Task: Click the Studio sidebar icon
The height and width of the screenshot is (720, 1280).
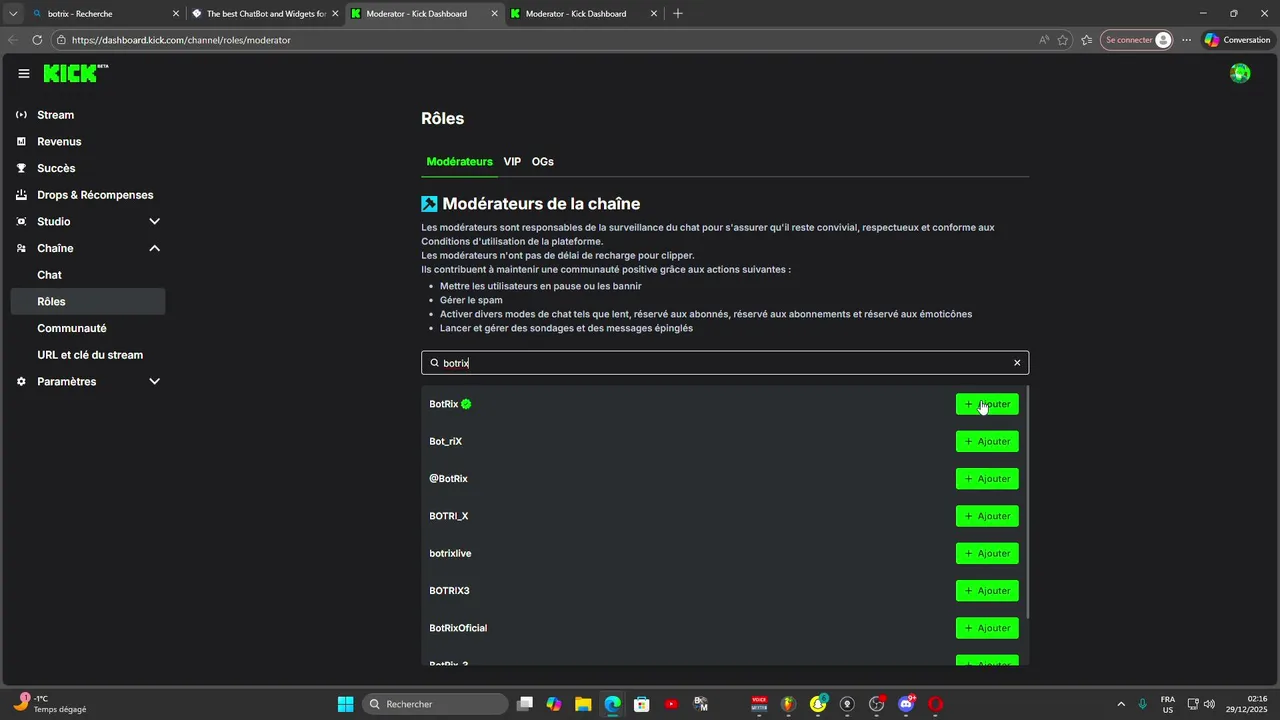Action: click(21, 222)
